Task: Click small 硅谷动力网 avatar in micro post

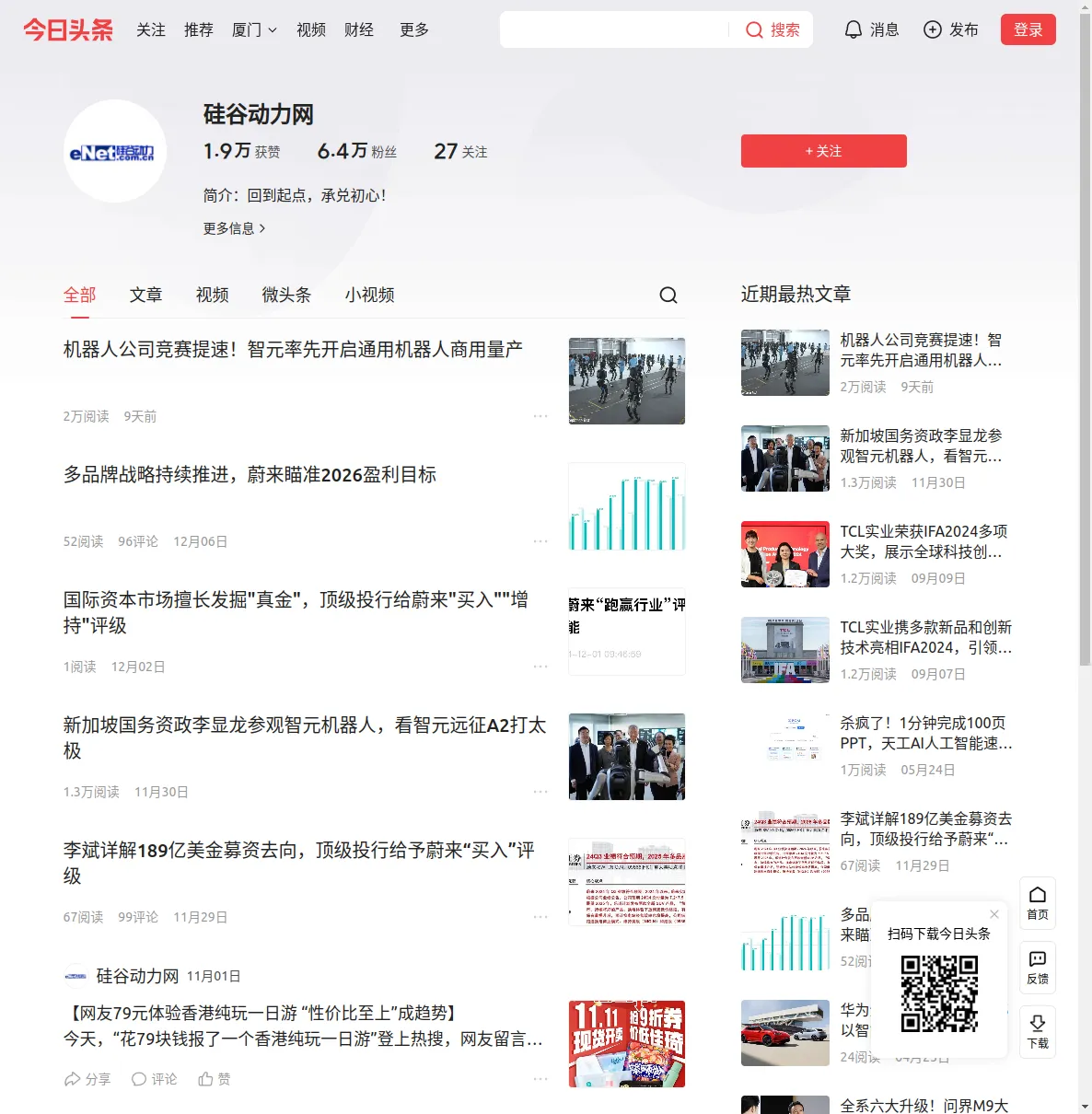Action: (76, 976)
